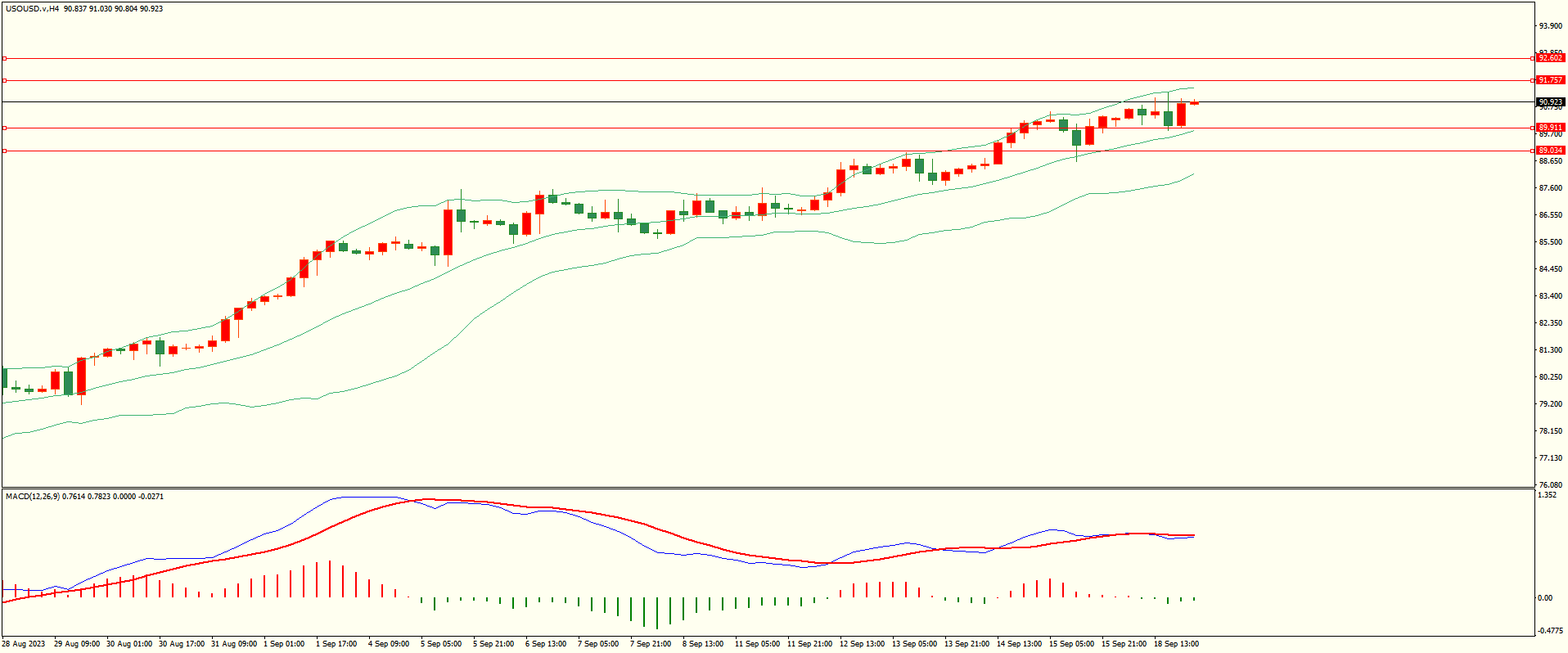Click the 18 Sep 13:00 time label
Image resolution: width=1568 pixels, height=653 pixels.
(x=1176, y=644)
